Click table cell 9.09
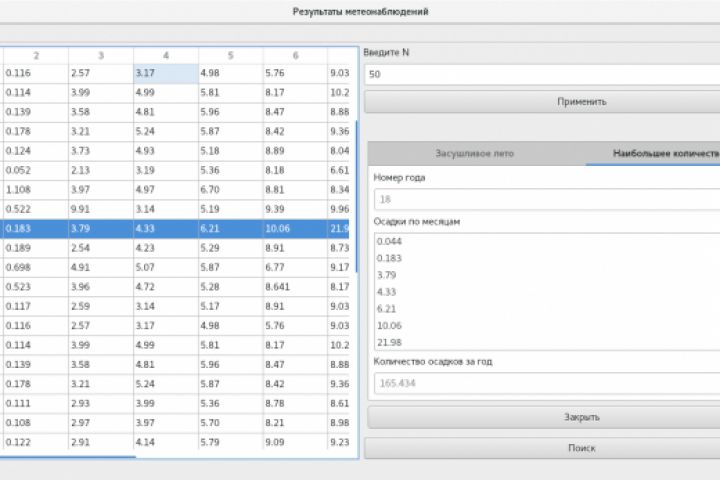This screenshot has height=480, width=720. (x=295, y=442)
